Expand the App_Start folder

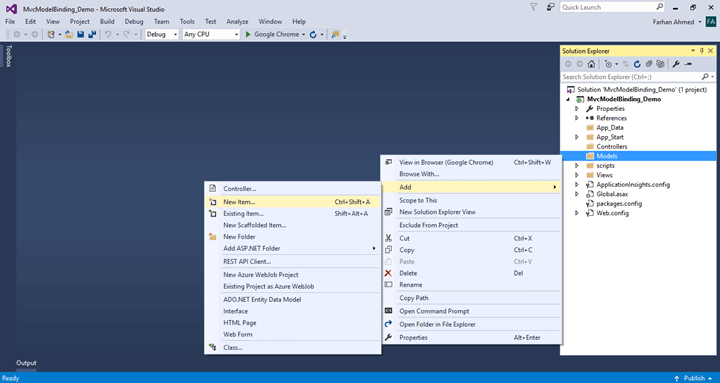coord(577,137)
